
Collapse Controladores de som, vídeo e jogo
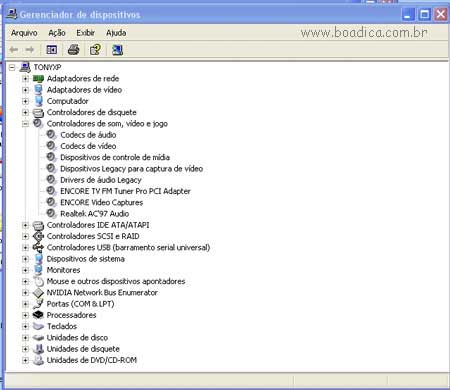(25, 124)
